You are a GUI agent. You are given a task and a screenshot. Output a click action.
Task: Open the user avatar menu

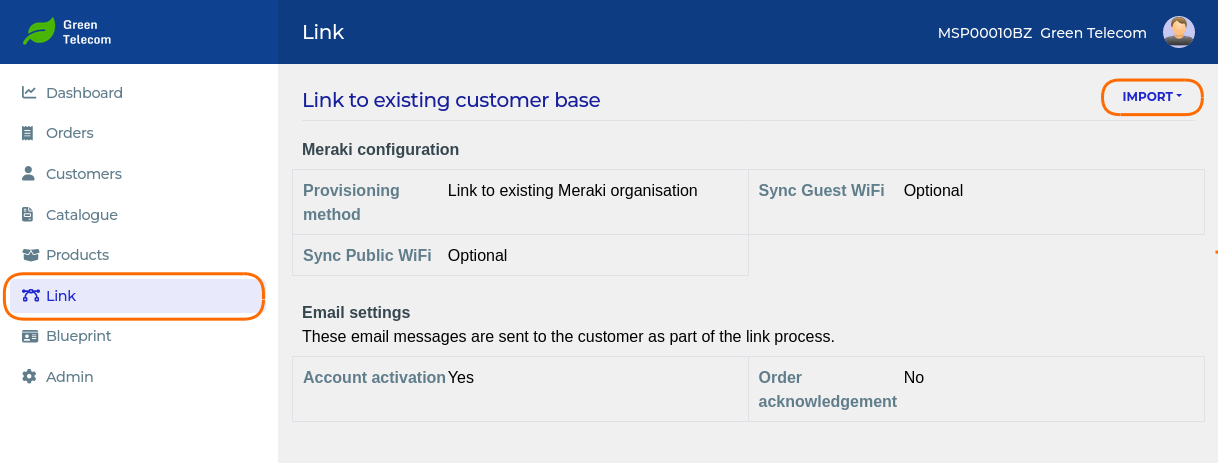pos(1179,32)
